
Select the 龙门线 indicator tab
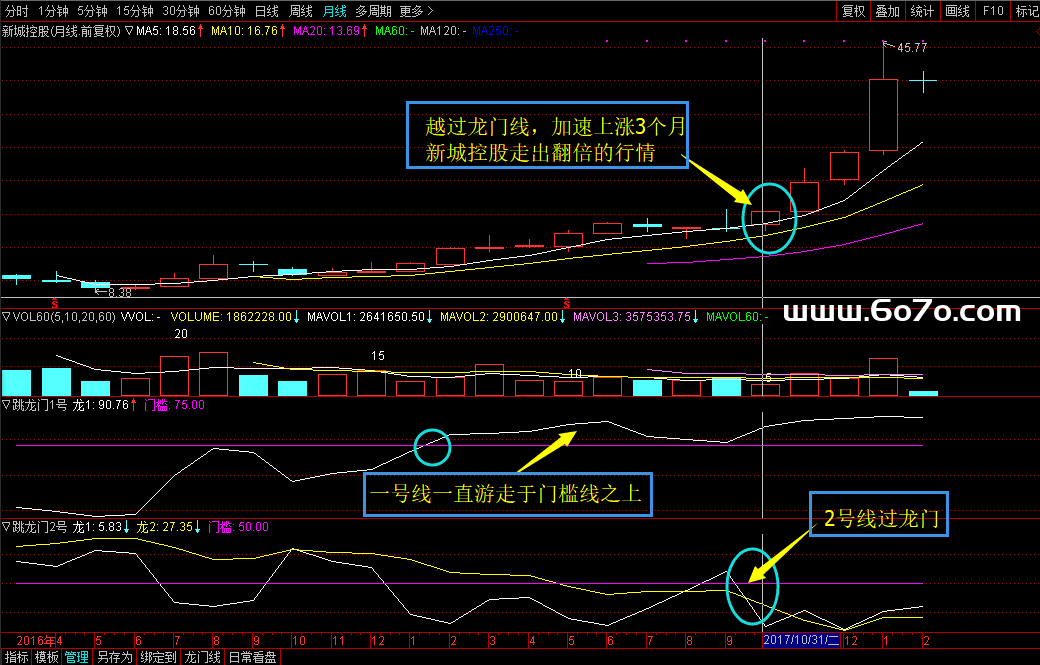(202, 657)
